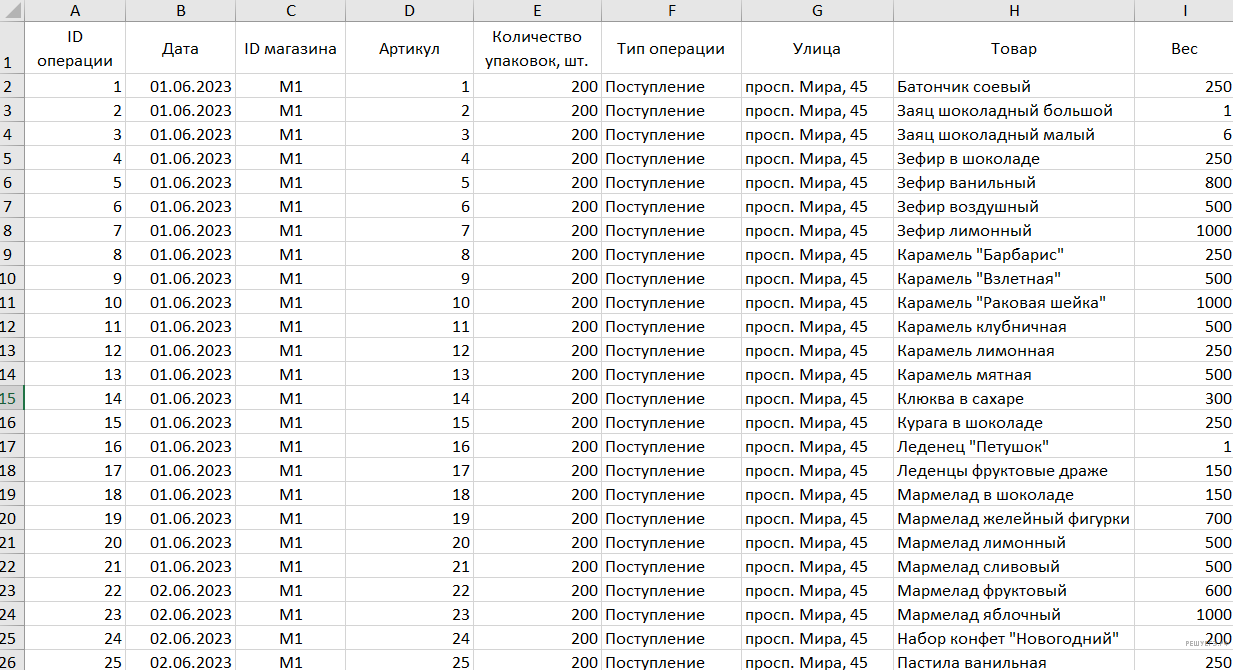Click the 'Вес' header cell
The image size is (1233, 670).
(x=1184, y=48)
